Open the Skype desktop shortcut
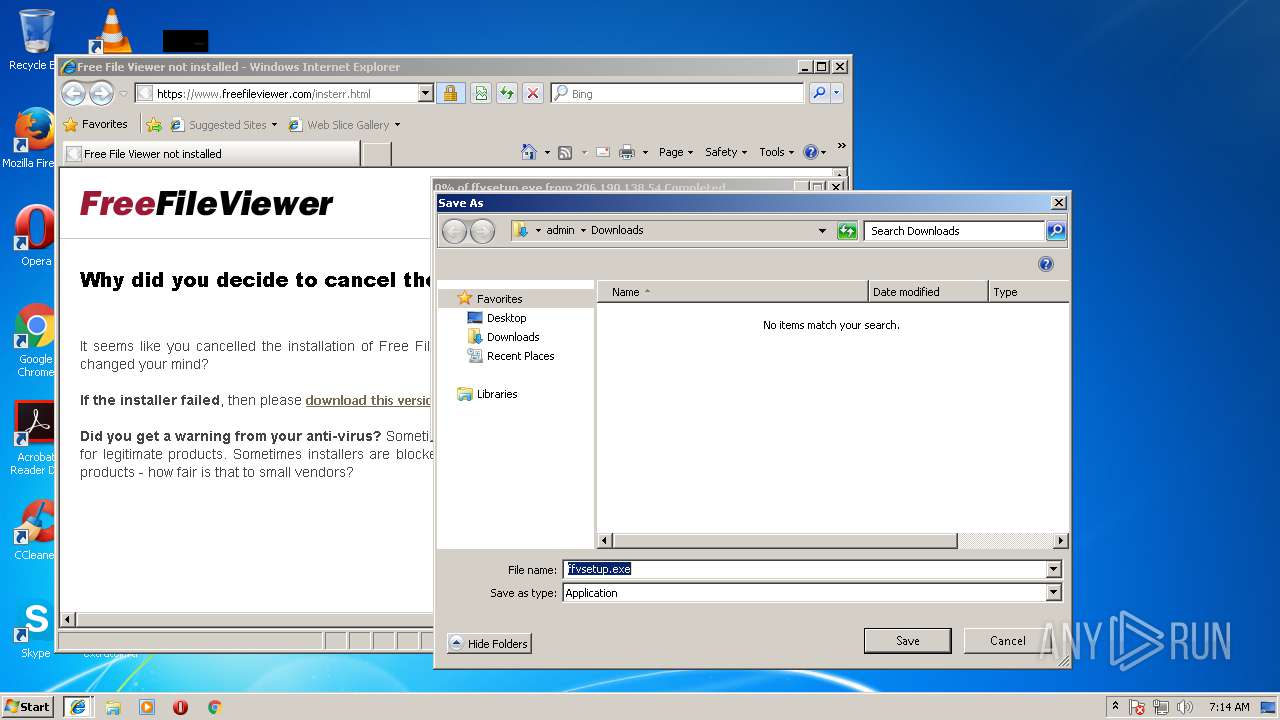Image resolution: width=1280 pixels, height=720 pixels. [35, 630]
